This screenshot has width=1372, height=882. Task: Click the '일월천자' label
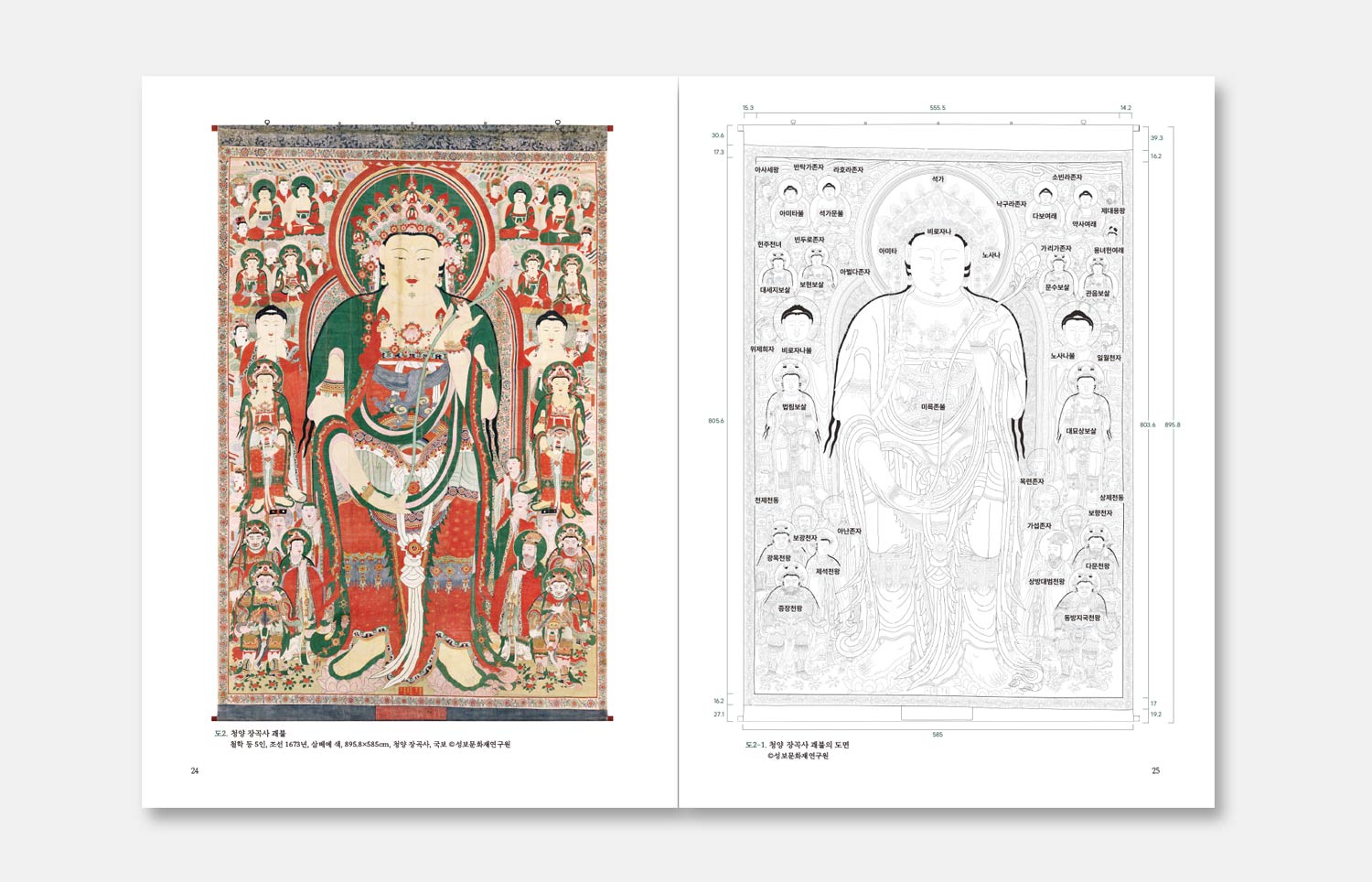click(x=1109, y=358)
